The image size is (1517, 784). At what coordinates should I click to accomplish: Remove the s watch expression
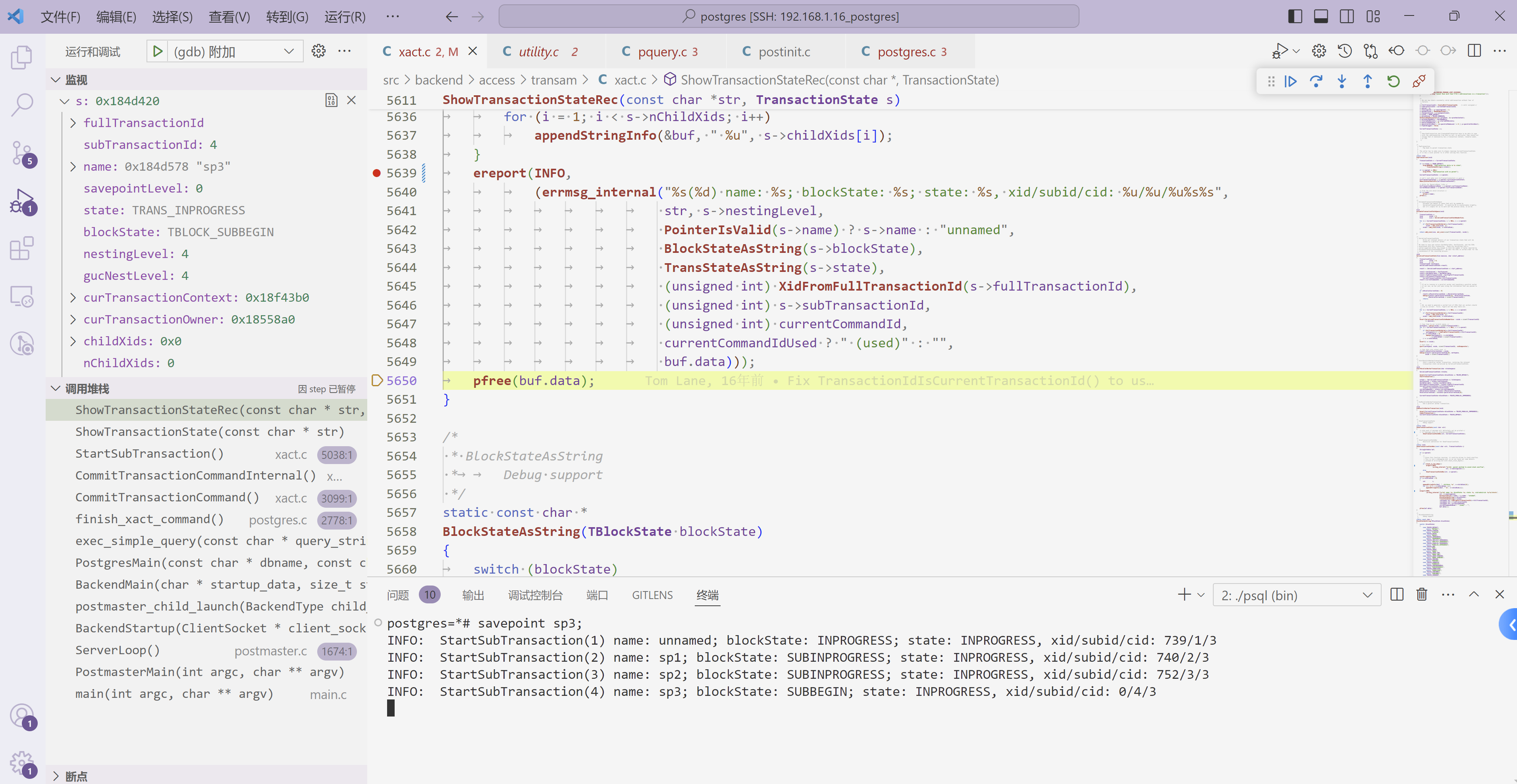pyautogui.click(x=352, y=101)
